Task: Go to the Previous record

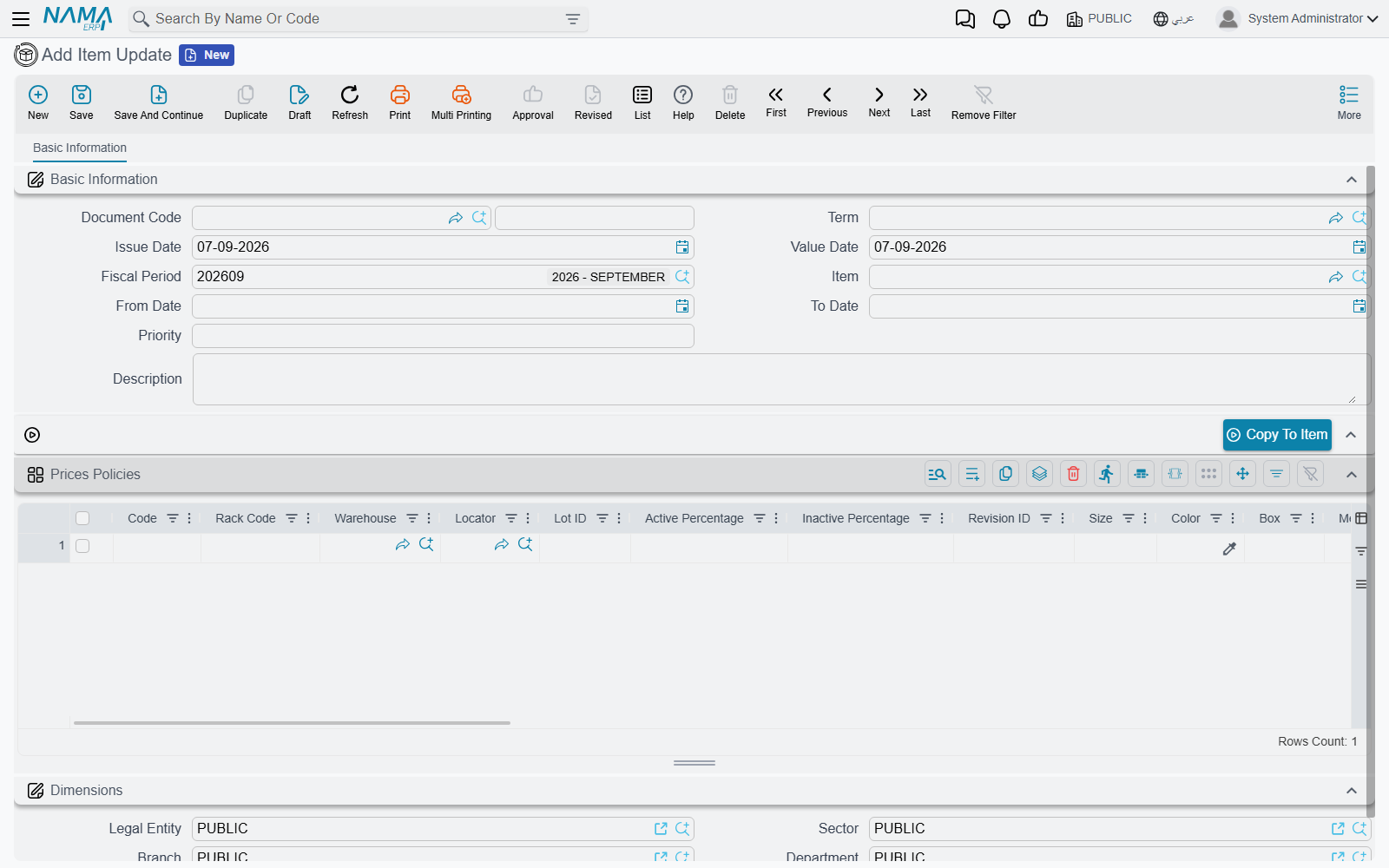Action: click(x=827, y=101)
